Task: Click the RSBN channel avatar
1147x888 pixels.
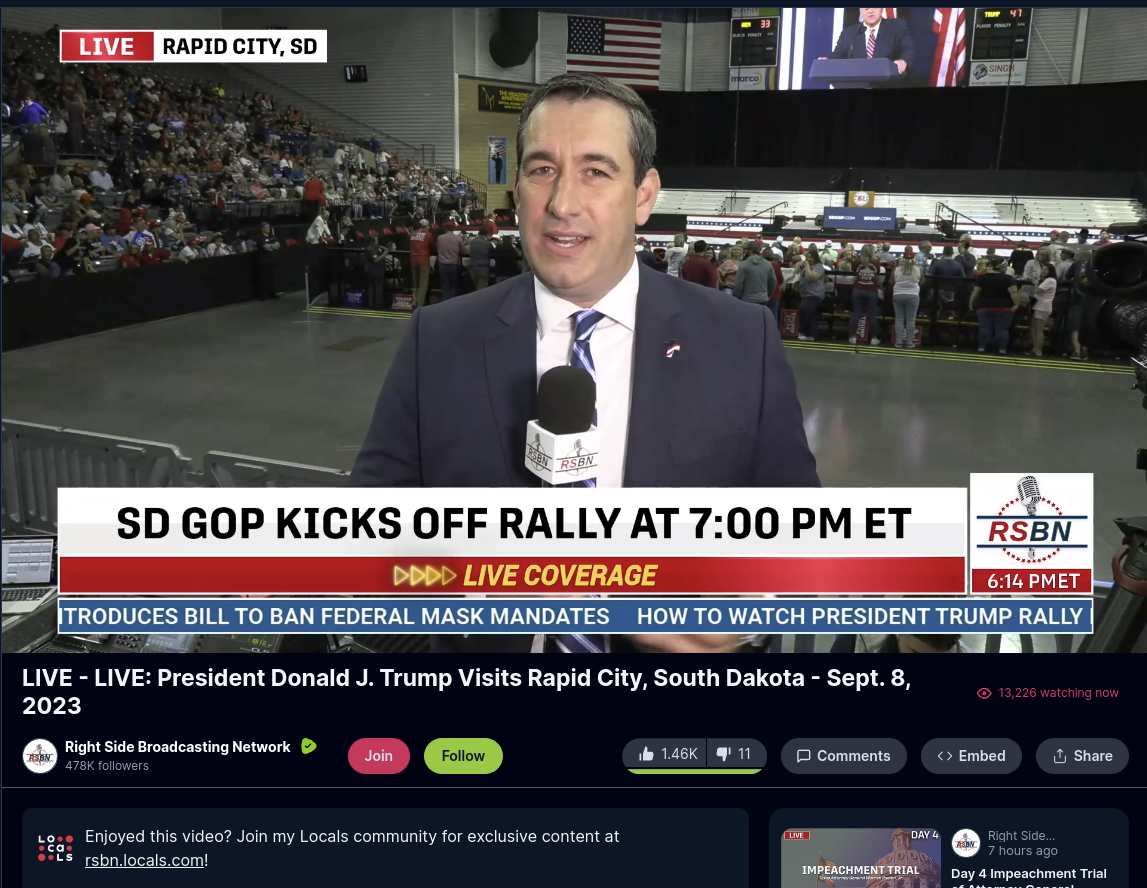Action: point(40,756)
